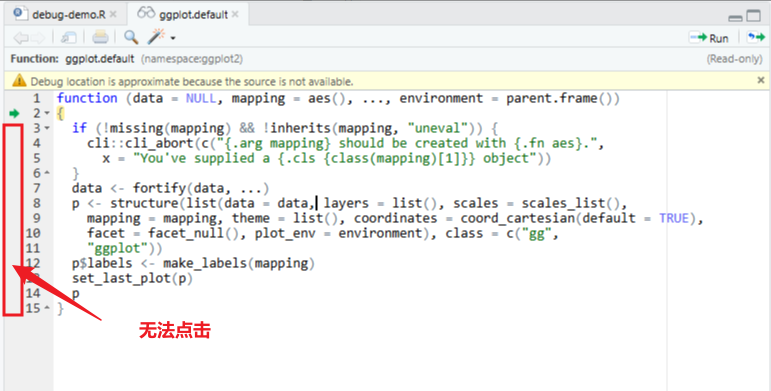Image resolution: width=771 pixels, height=391 pixels.
Task: Click 'facet_null()' in line 10
Action: pyautogui.click(x=194, y=233)
